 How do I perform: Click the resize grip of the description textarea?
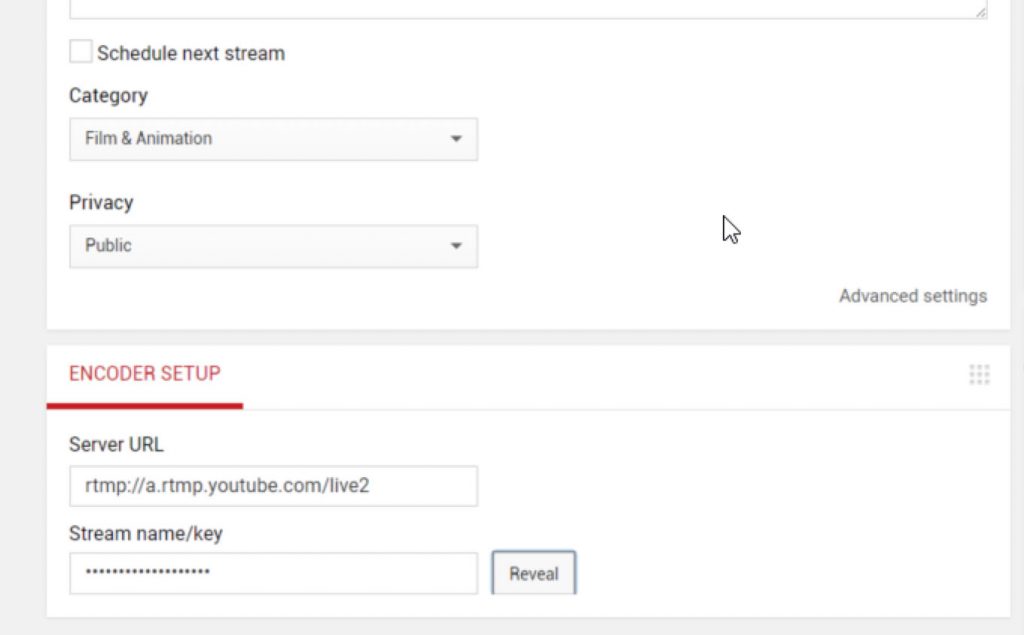(x=981, y=12)
